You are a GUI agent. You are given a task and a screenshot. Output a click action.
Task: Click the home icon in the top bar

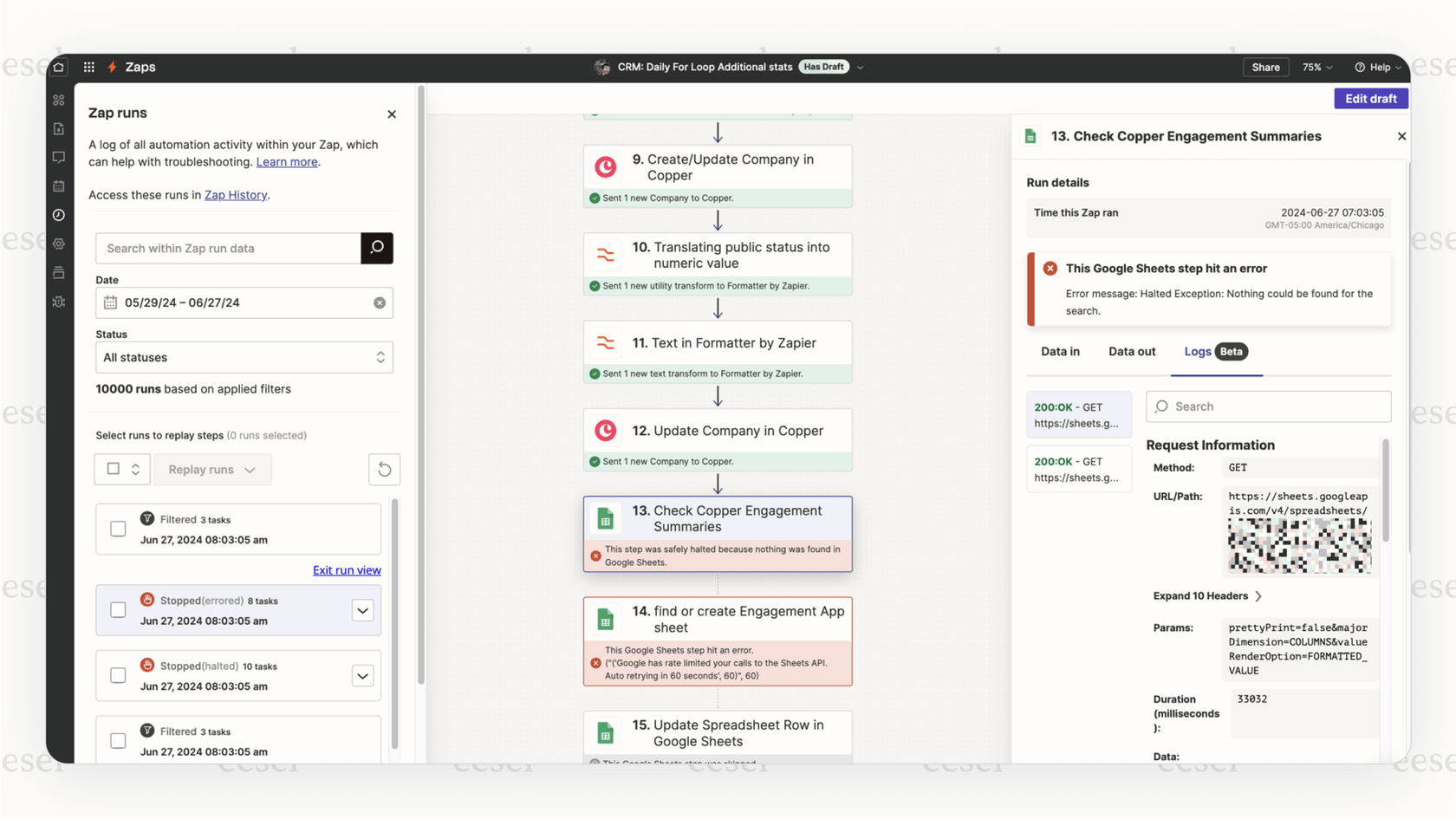point(58,67)
